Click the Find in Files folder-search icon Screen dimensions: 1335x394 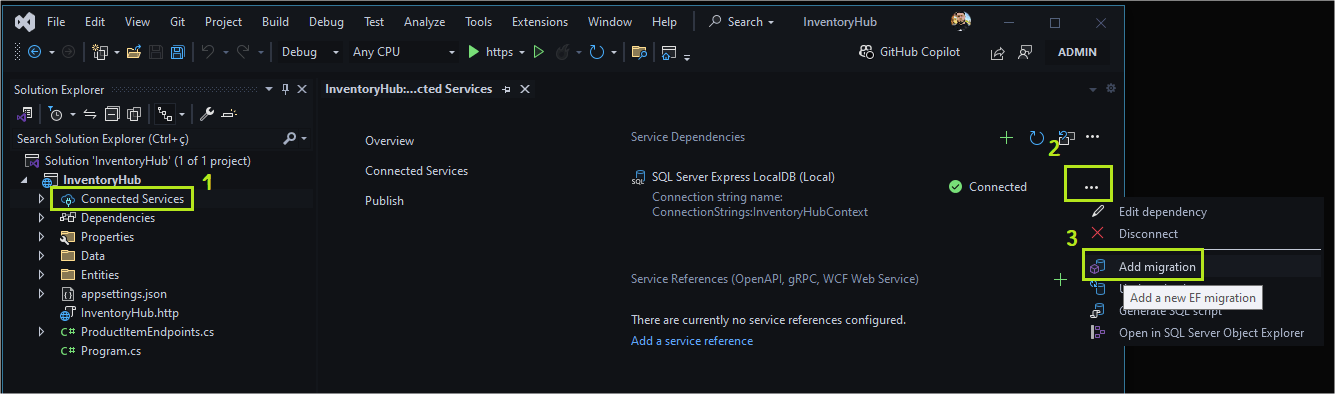[639, 52]
